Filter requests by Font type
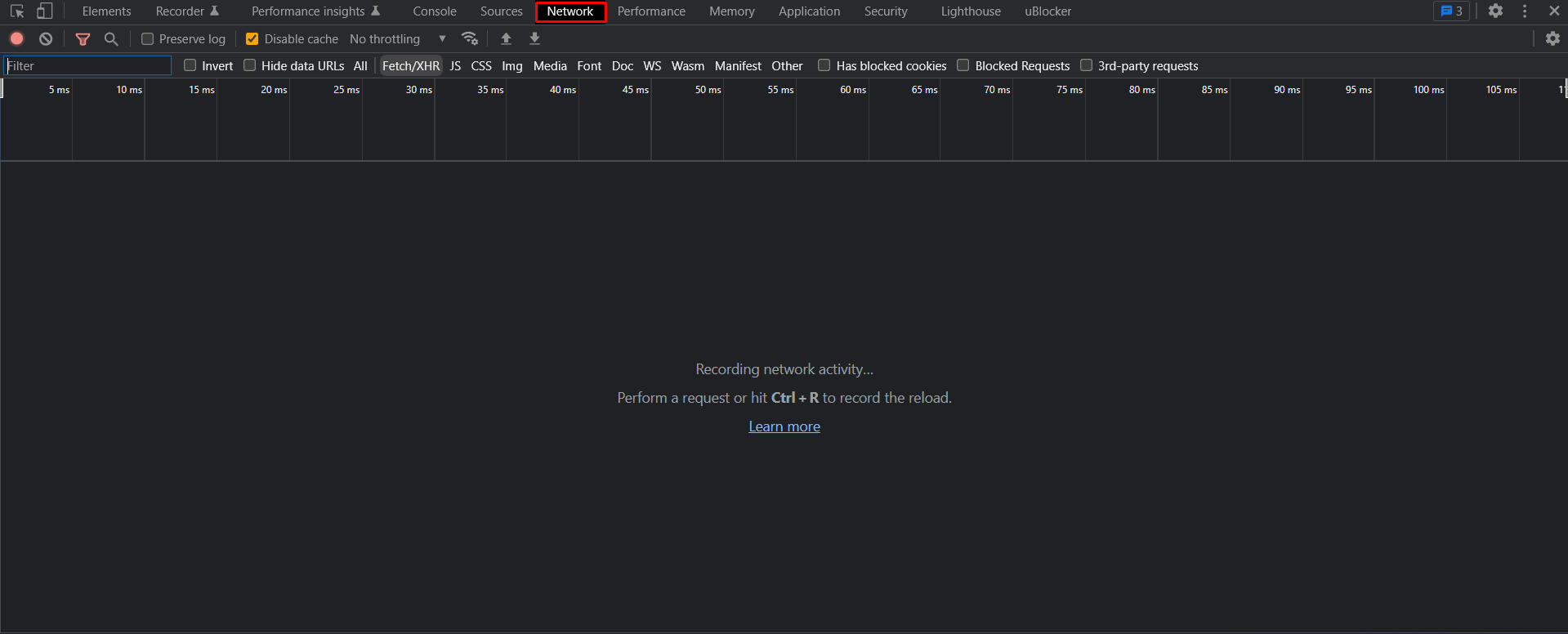The height and width of the screenshot is (634, 1568). pyautogui.click(x=589, y=65)
